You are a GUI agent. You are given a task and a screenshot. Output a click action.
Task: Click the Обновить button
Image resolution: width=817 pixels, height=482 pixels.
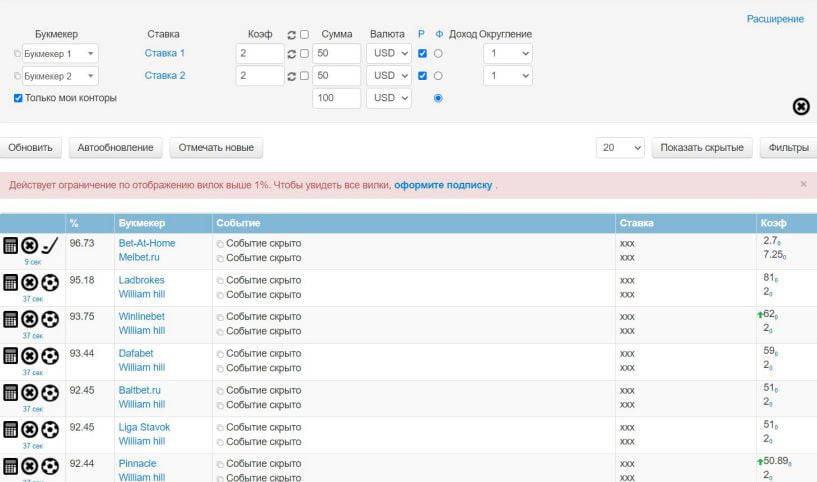30,147
